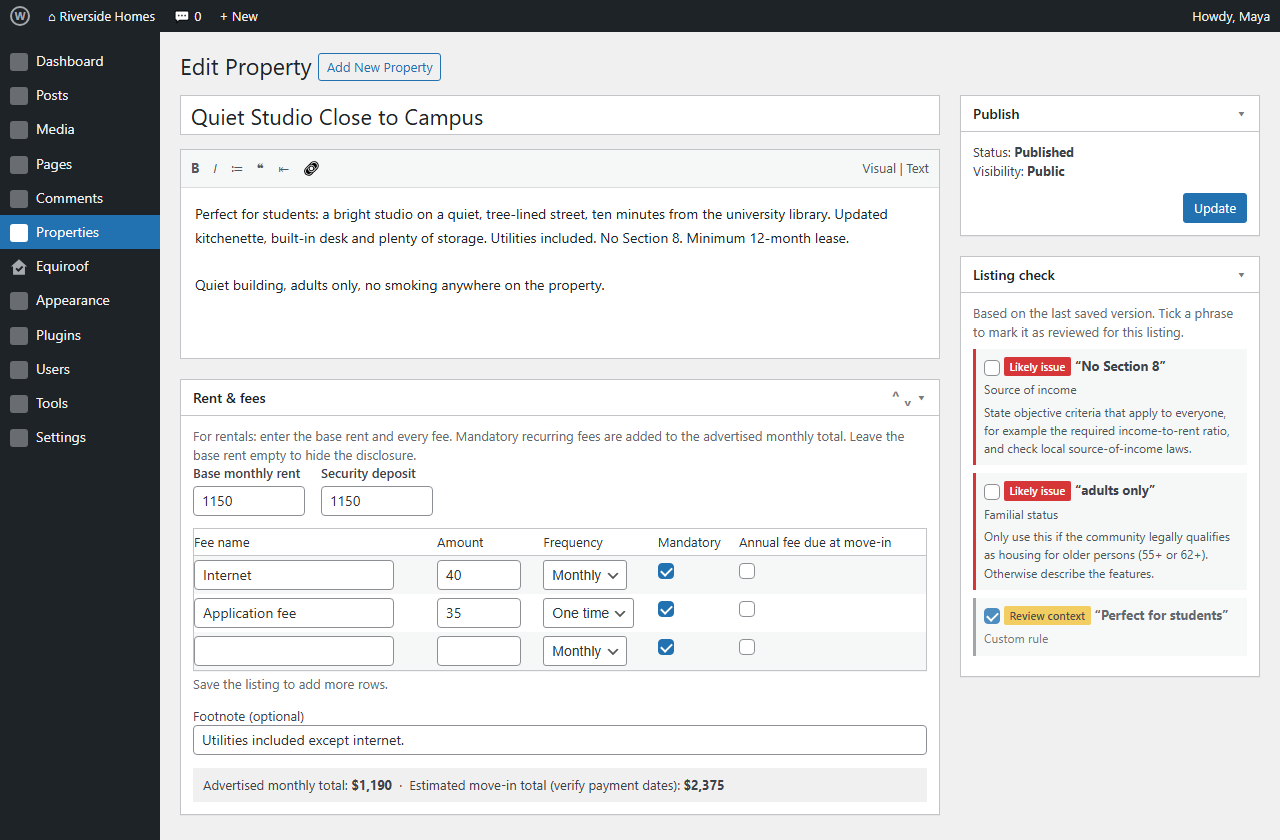Click the Plugins icon in the sidebar

pyautogui.click(x=19, y=336)
